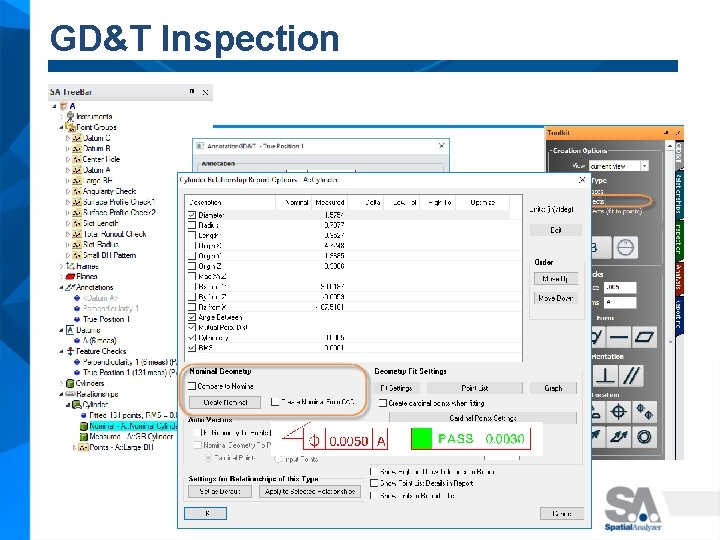Click the Datums 'A' icon in the tree
The height and width of the screenshot is (540, 720).
click(70, 330)
